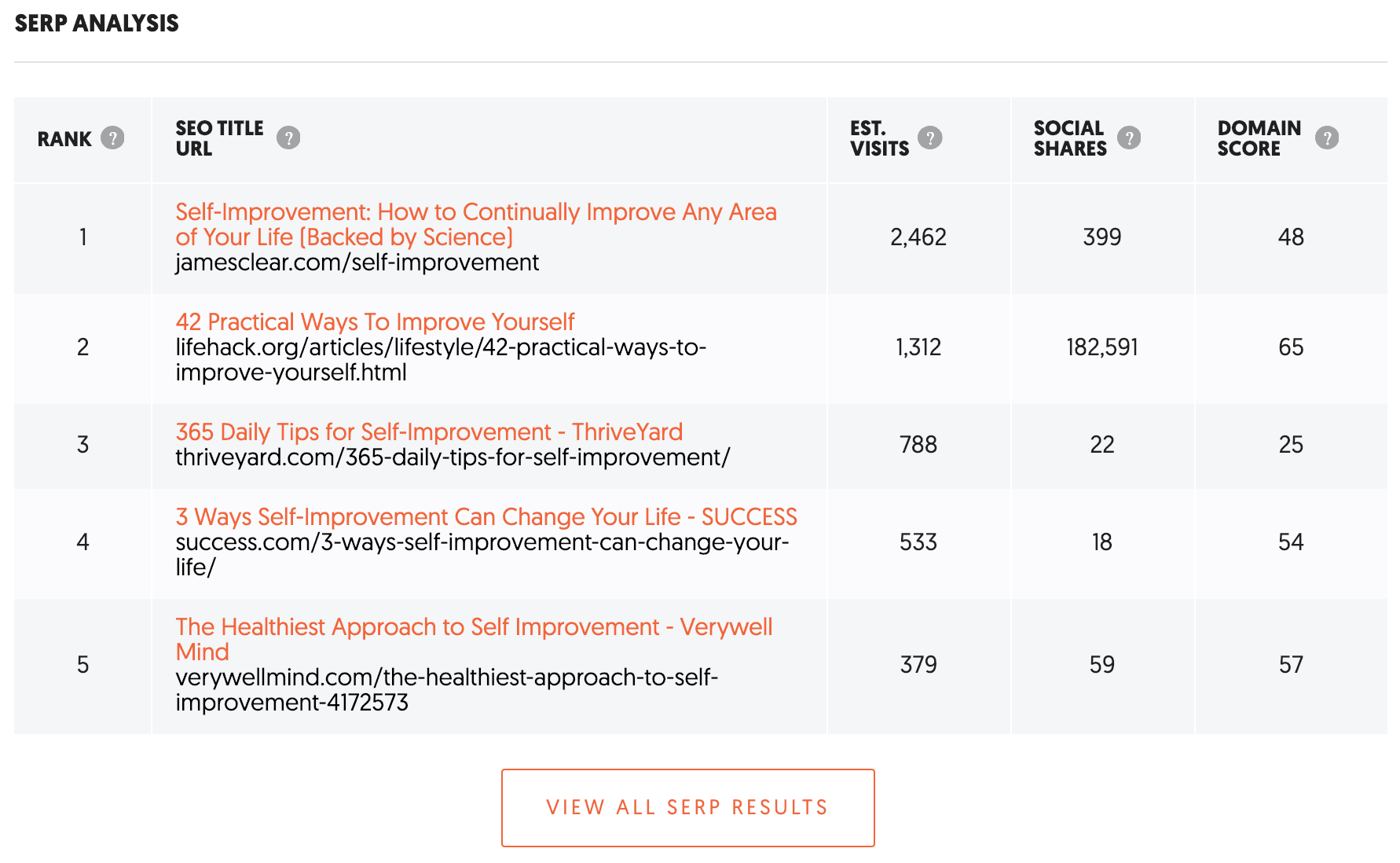Open the SUCCESS '3 Ways Self-Improvement' link
This screenshot has height=863, width=1400.
tap(486, 516)
